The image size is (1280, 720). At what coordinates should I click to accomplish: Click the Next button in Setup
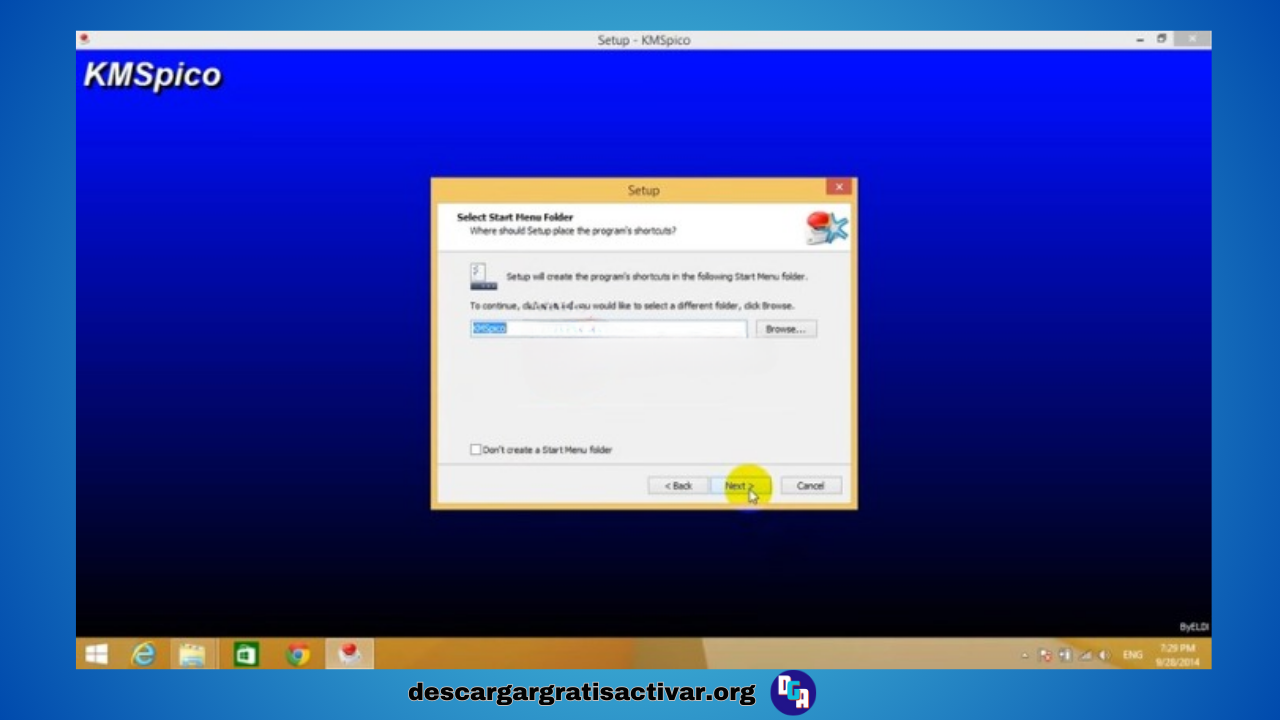(742, 486)
